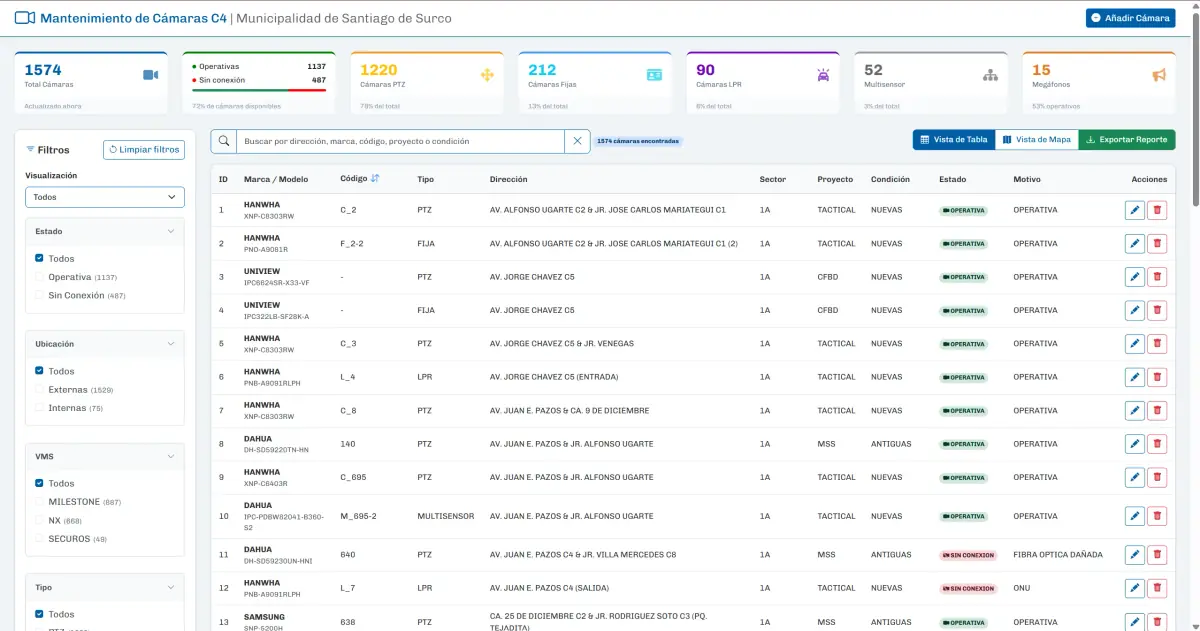Click the Megáfonos megaphone icon
Image resolution: width=1200 pixels, height=631 pixels.
1158,75
